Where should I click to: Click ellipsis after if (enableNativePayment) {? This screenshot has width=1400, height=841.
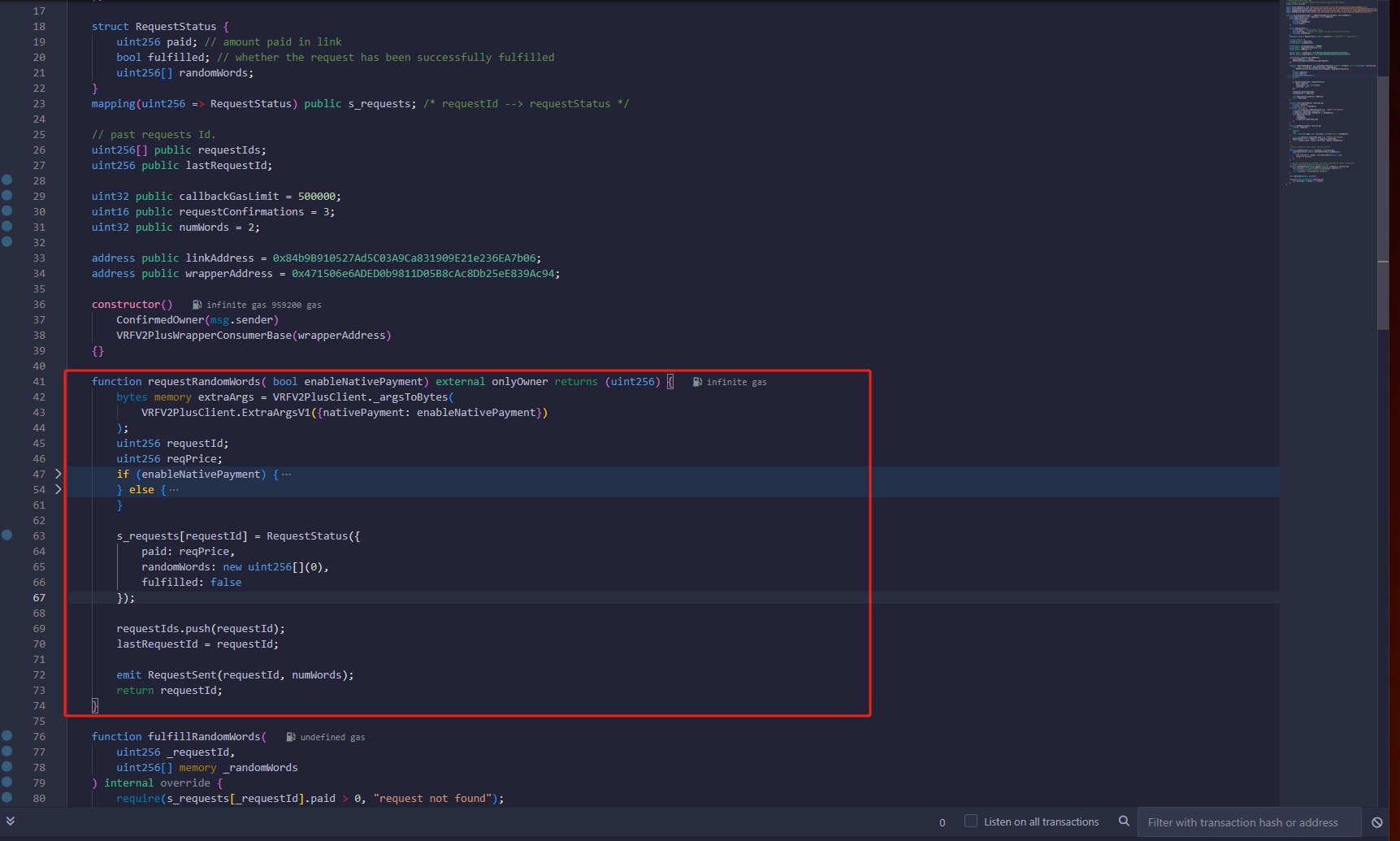tap(286, 475)
